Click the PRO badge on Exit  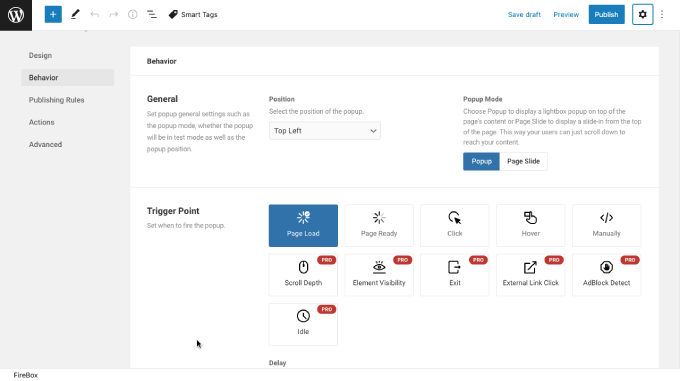click(478, 260)
